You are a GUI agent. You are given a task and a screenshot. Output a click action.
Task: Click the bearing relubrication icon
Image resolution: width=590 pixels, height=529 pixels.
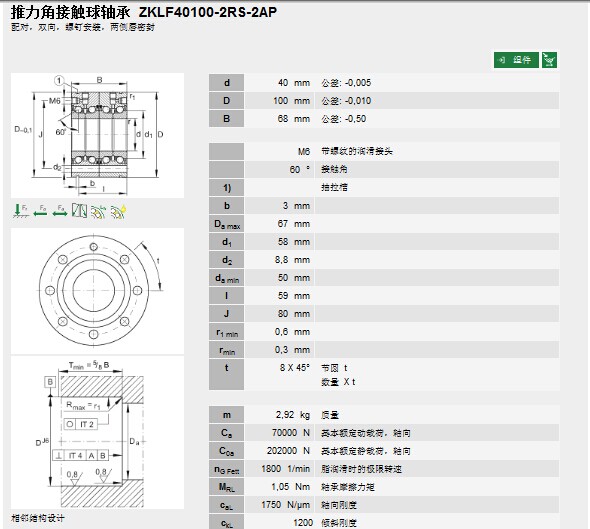(x=99, y=211)
